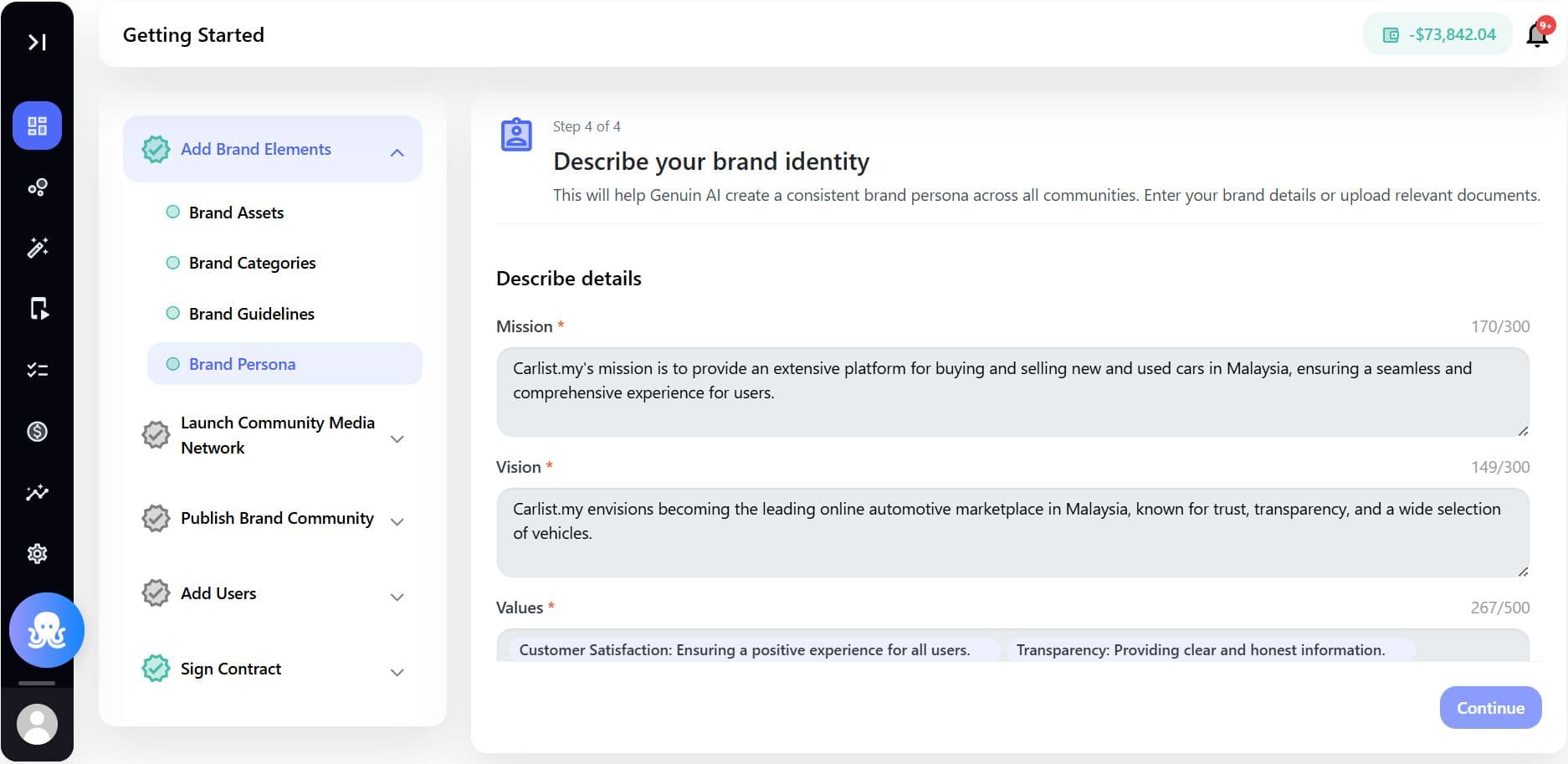Open the Launch Community Media Network section
The image size is (1568, 764).
click(273, 435)
